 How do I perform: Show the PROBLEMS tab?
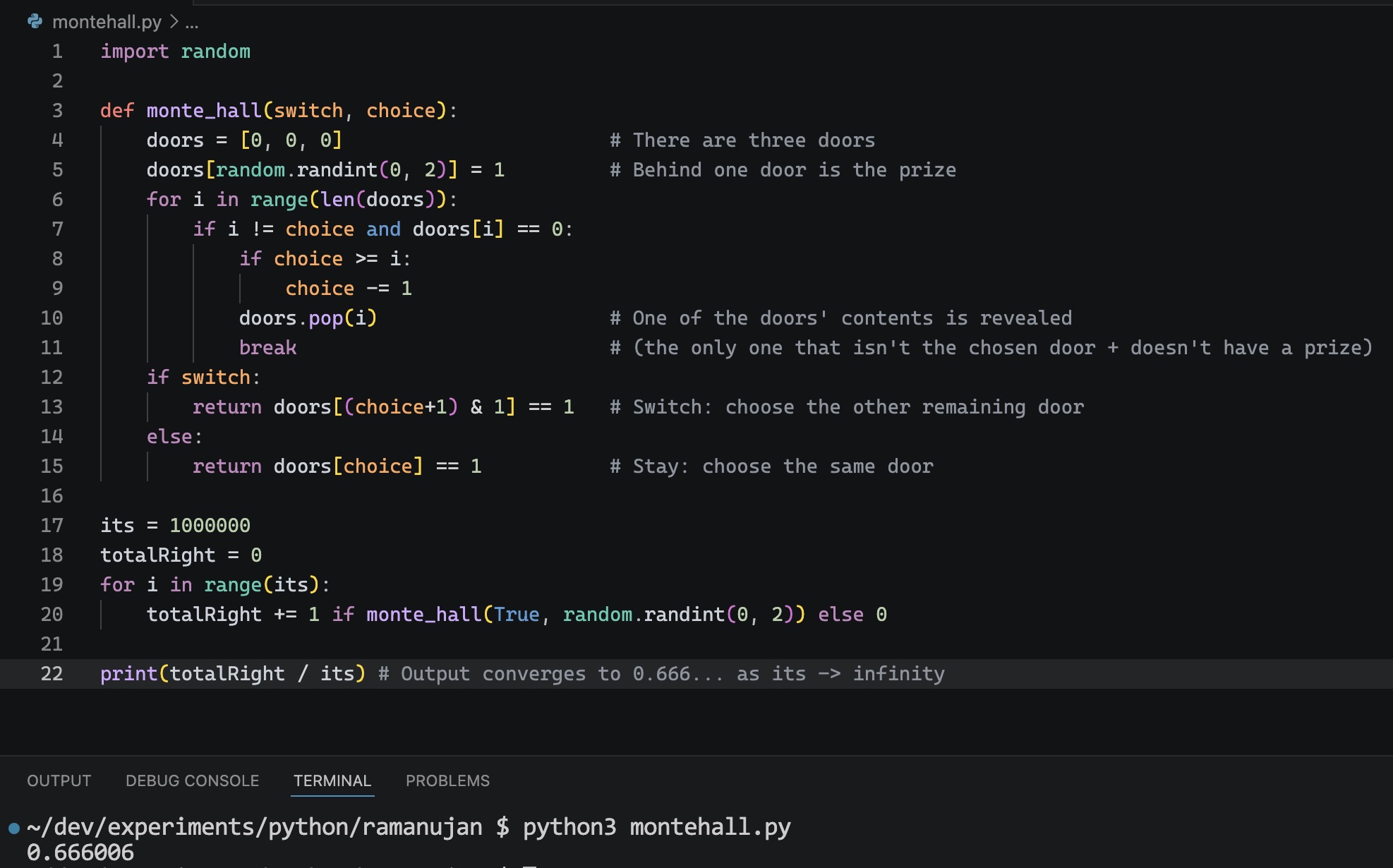[x=447, y=780]
